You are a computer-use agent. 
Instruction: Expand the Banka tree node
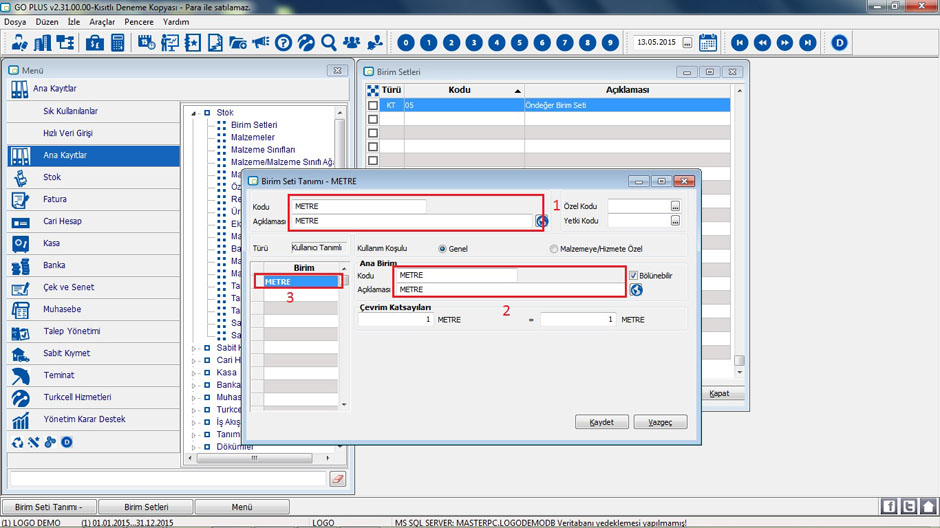pos(194,385)
